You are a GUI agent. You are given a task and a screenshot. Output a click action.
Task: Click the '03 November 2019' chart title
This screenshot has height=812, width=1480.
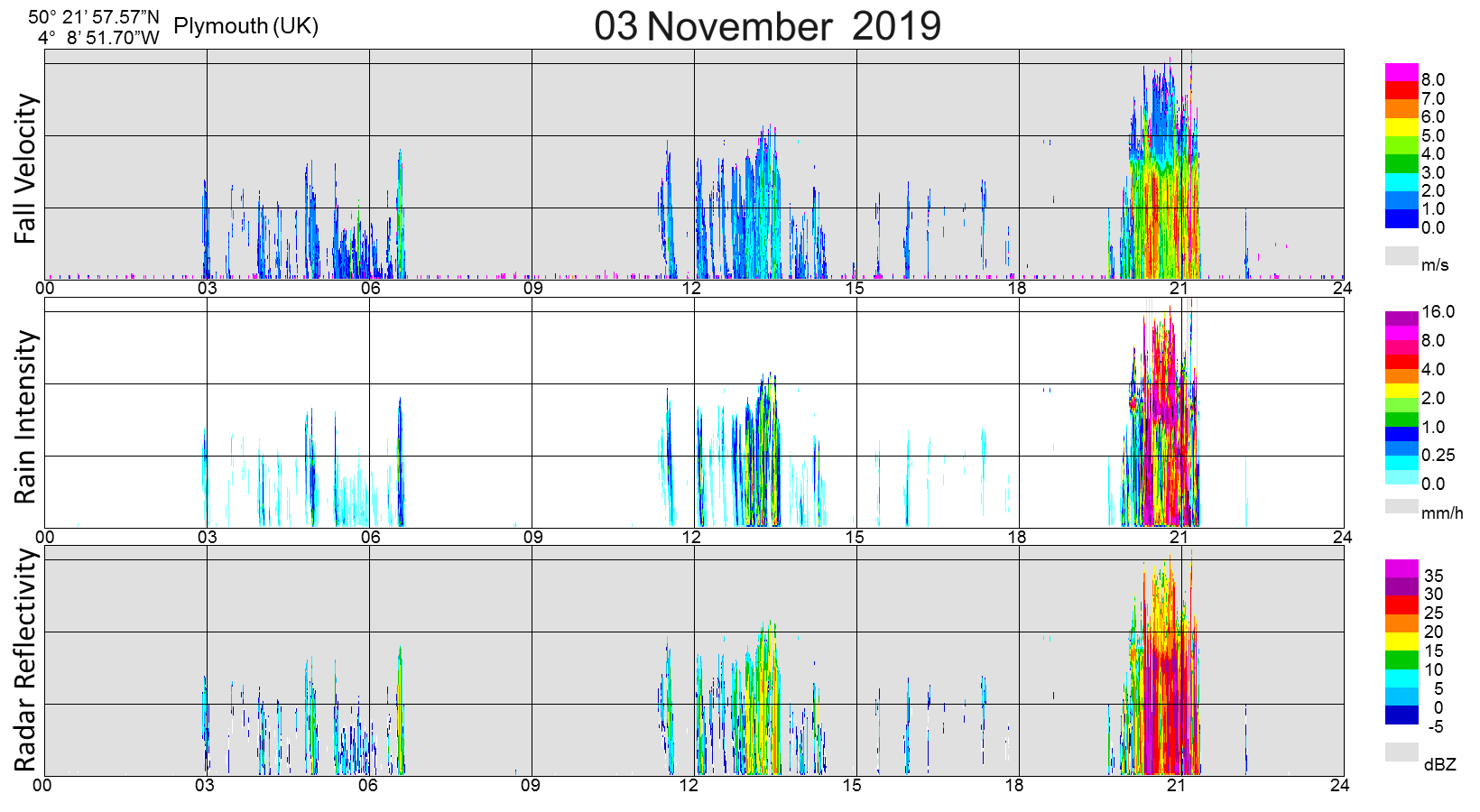coord(767,25)
